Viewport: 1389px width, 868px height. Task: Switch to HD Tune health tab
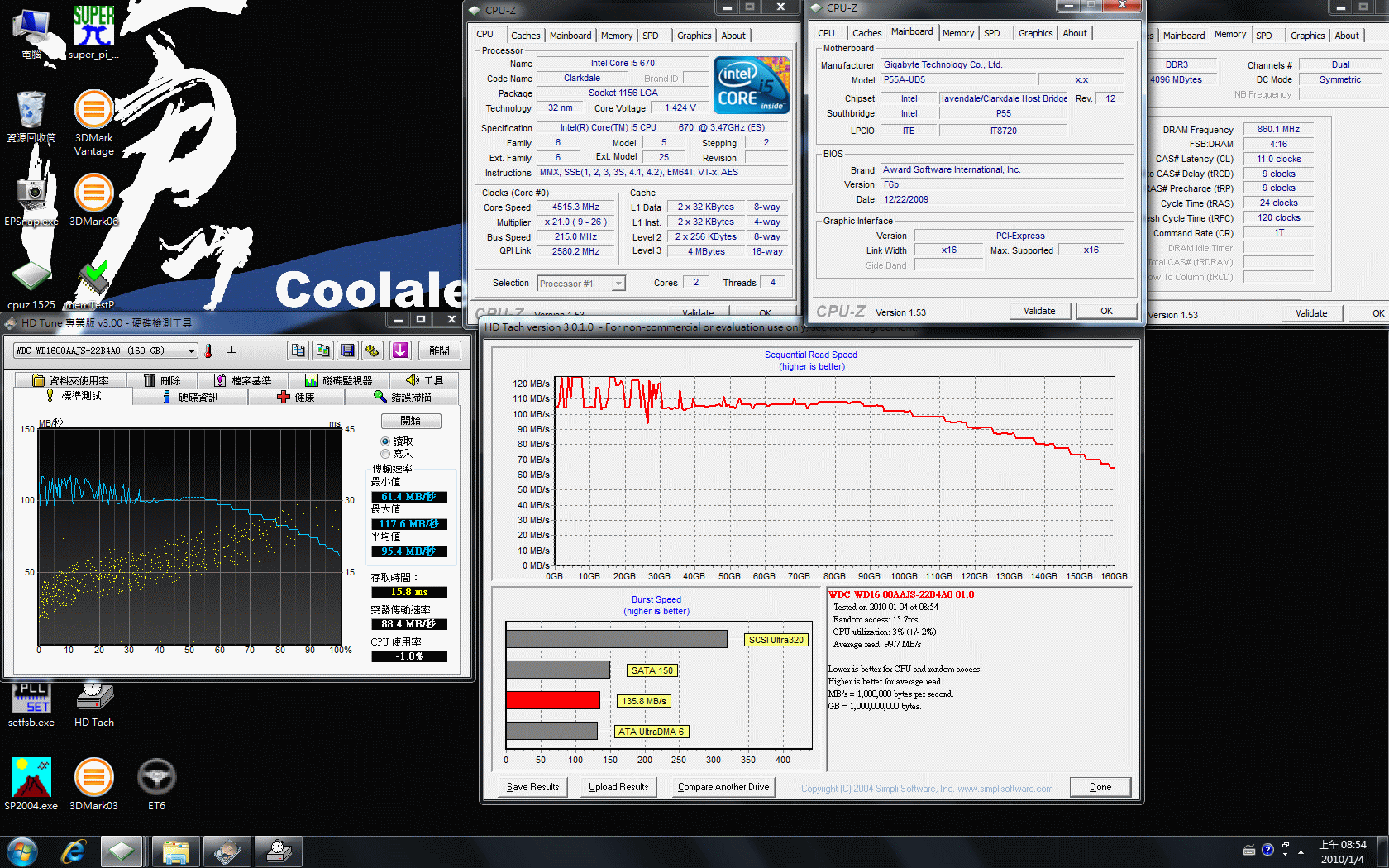pos(295,397)
